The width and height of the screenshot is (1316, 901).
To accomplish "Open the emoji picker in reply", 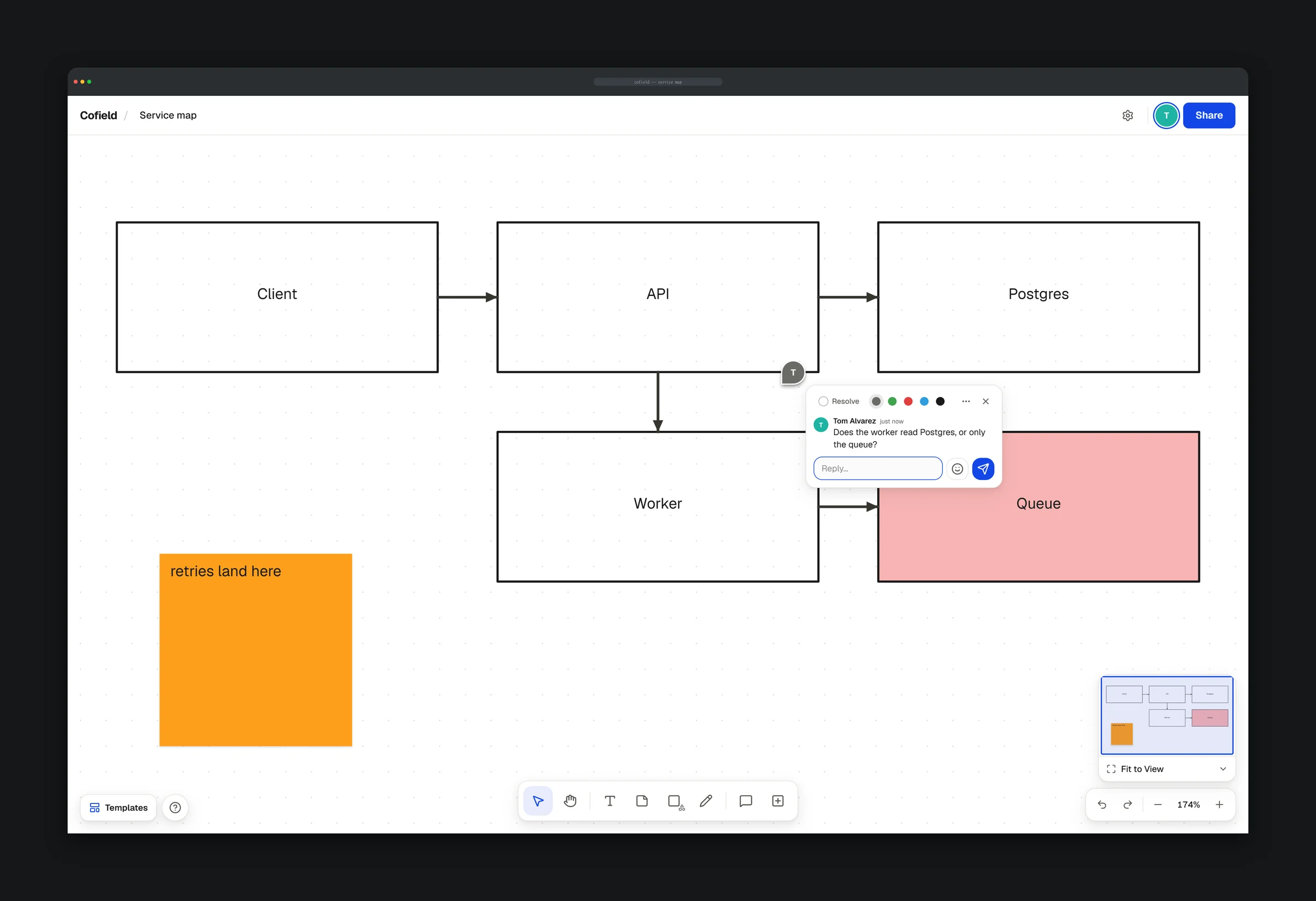I will pyautogui.click(x=957, y=469).
